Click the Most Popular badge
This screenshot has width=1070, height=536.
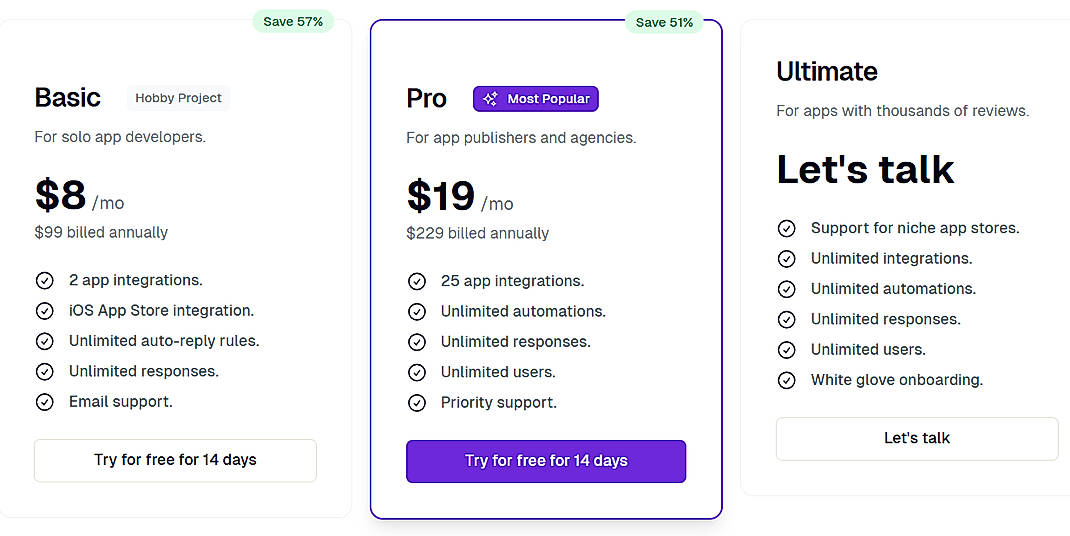(536, 99)
